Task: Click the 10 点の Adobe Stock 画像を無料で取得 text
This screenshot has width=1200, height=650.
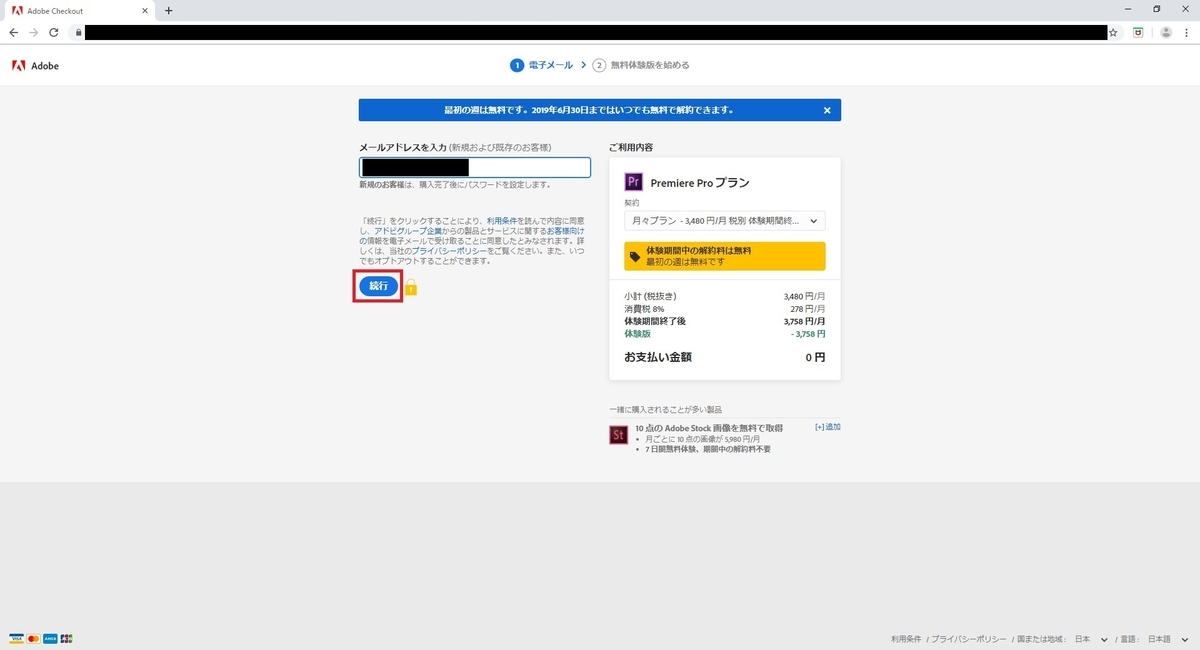Action: 709,428
